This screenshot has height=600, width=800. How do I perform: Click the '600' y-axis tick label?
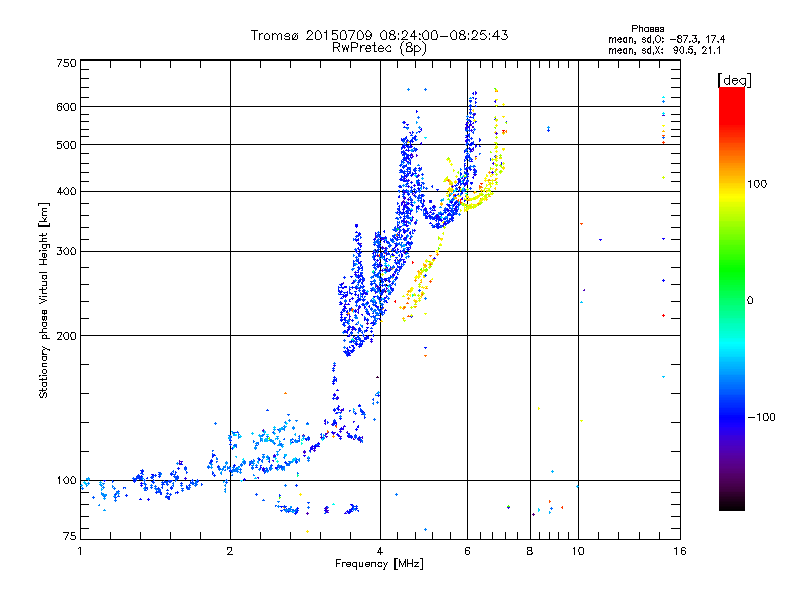coord(66,107)
